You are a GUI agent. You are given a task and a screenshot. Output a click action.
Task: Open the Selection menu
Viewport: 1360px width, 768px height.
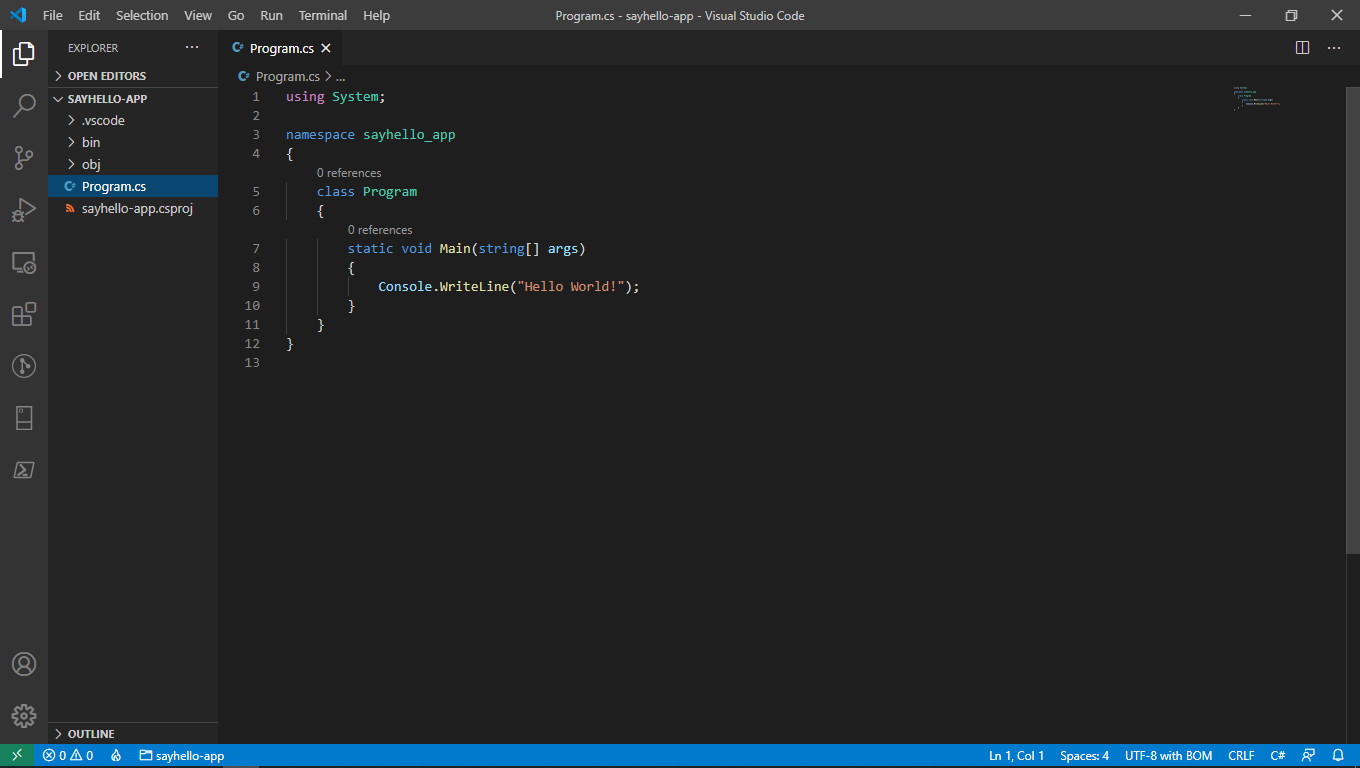click(x=142, y=15)
